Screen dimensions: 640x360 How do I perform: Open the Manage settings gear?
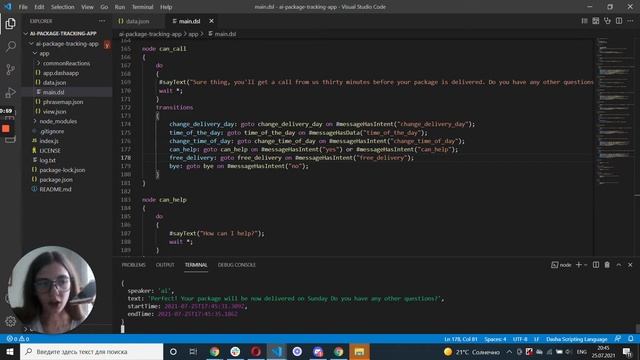11,321
